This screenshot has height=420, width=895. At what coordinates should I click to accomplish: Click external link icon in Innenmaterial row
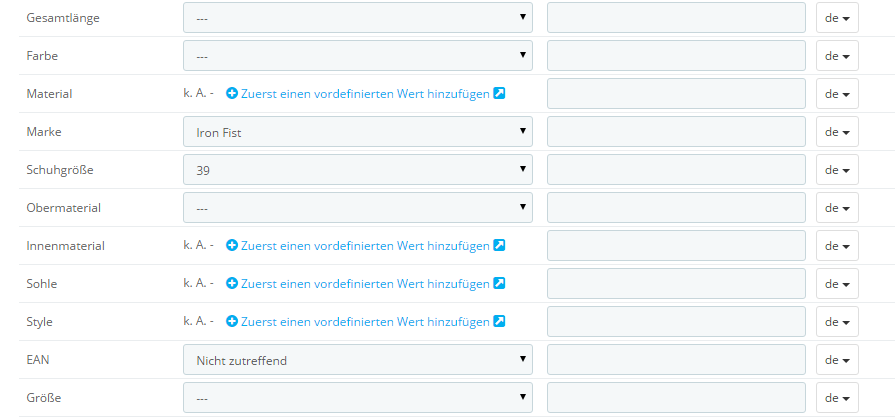tap(499, 245)
